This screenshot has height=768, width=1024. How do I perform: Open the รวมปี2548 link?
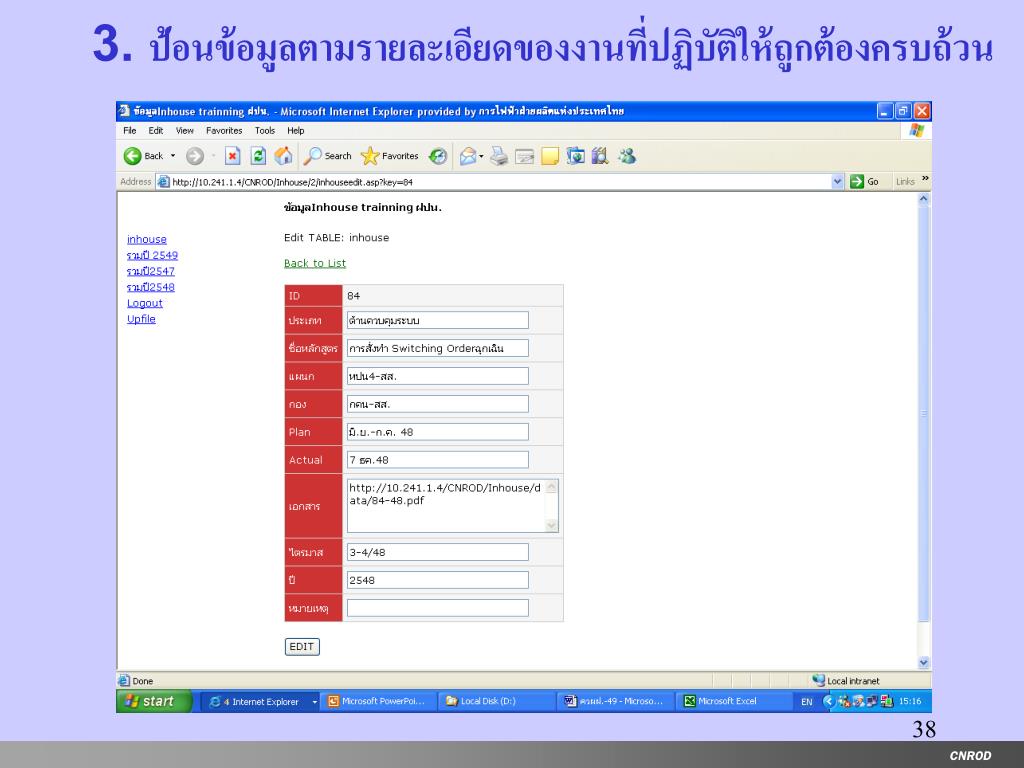click(151, 287)
